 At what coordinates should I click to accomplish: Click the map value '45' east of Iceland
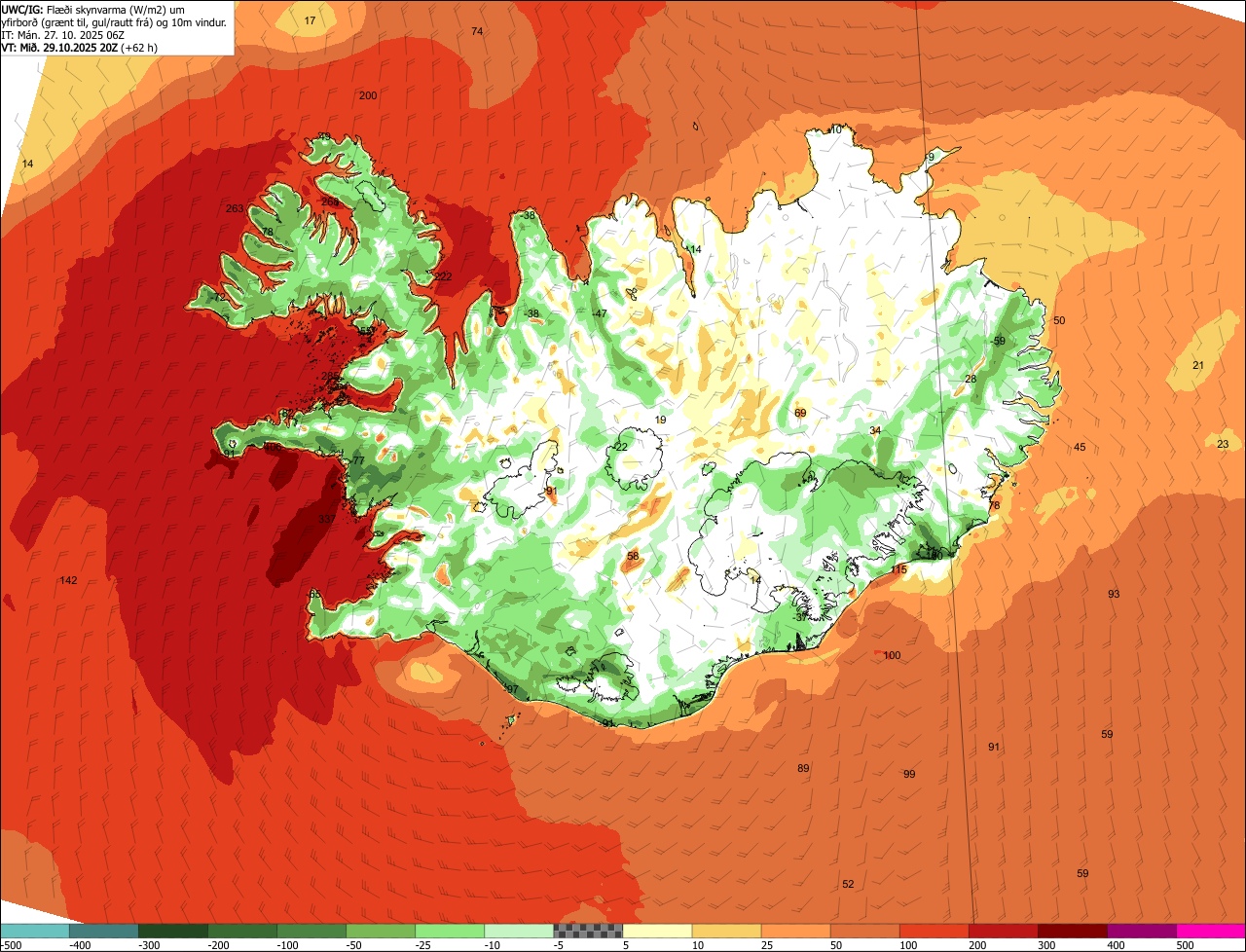click(1080, 447)
